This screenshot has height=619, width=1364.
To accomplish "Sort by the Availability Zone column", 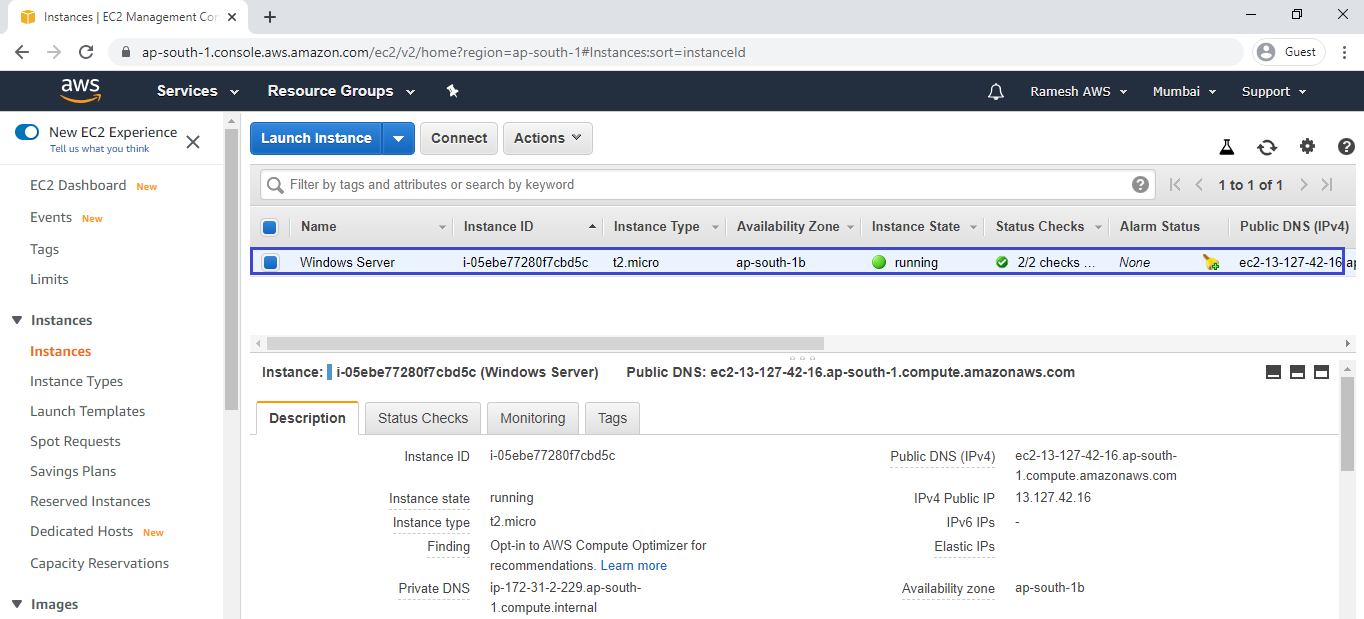I will [795, 227].
